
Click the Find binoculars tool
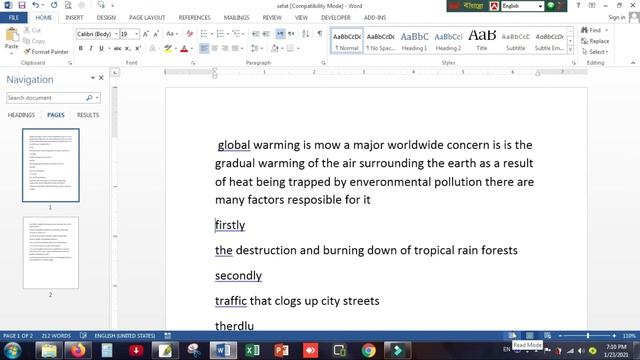coord(591,30)
